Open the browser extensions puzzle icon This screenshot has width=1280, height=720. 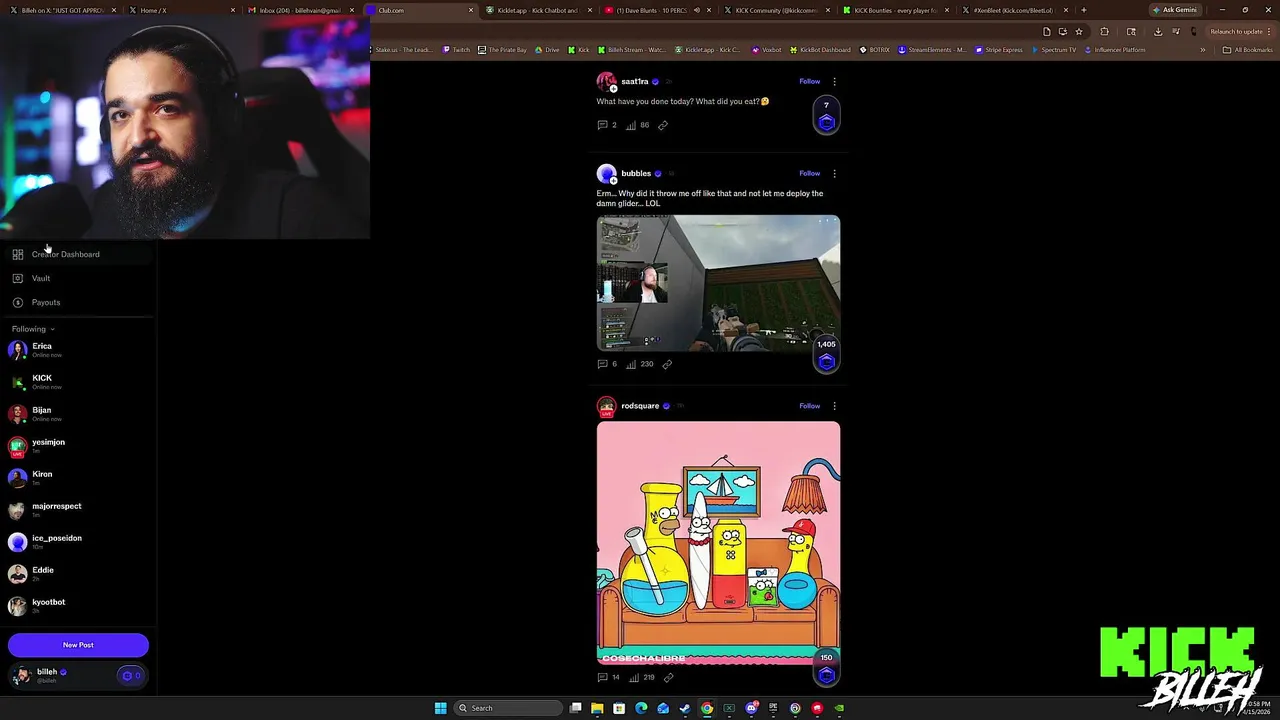[1105, 31]
